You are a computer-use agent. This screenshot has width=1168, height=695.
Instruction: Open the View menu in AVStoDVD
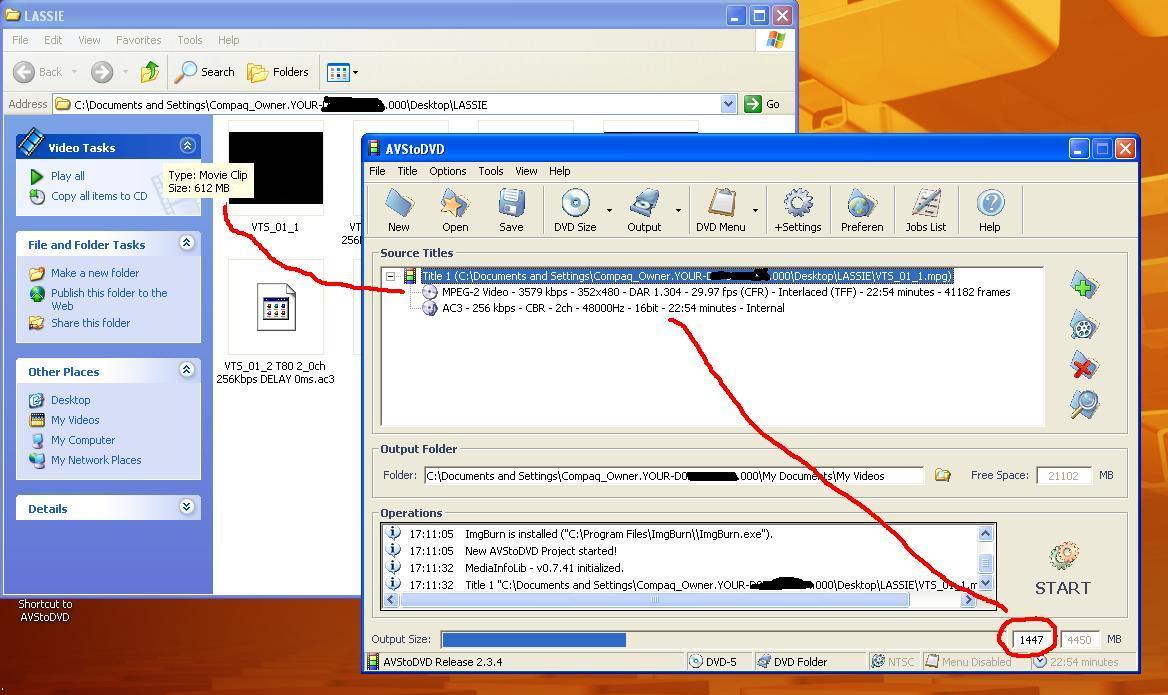point(526,171)
